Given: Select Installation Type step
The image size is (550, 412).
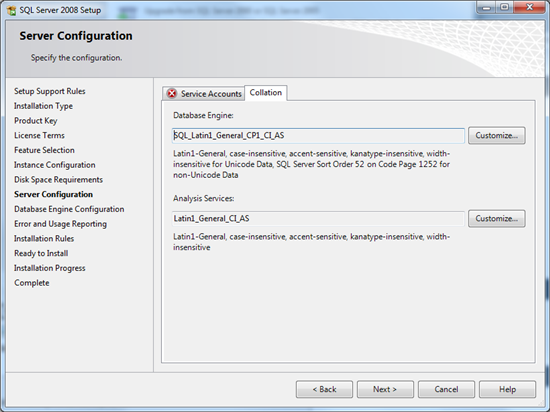Looking at the screenshot, I should [43, 106].
